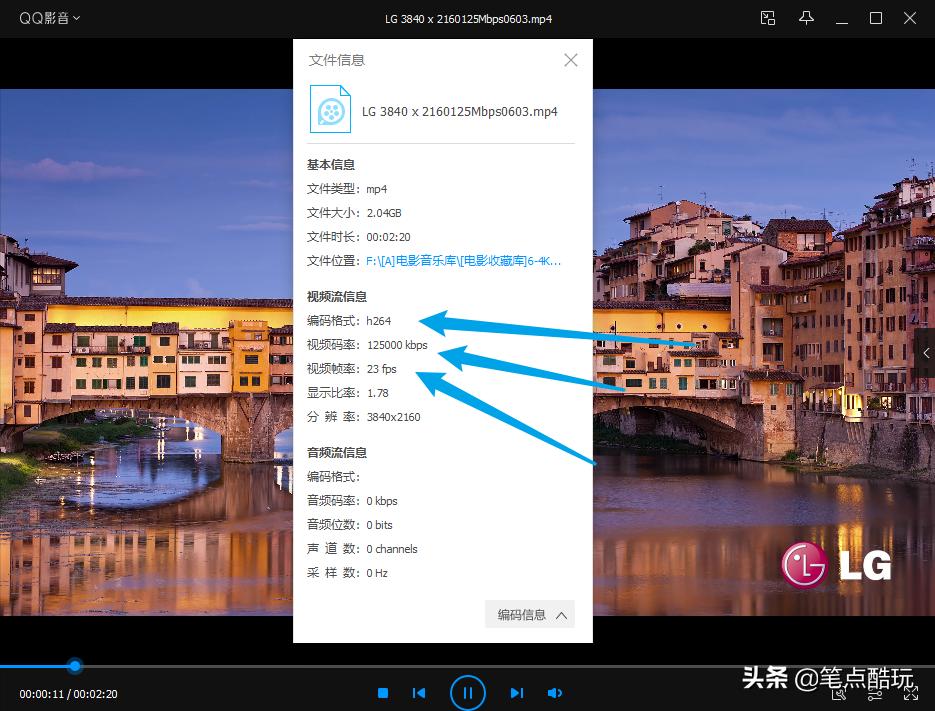Click the 文件时长 00:02:20 row
Screen dimensions: 935x711
(358, 237)
